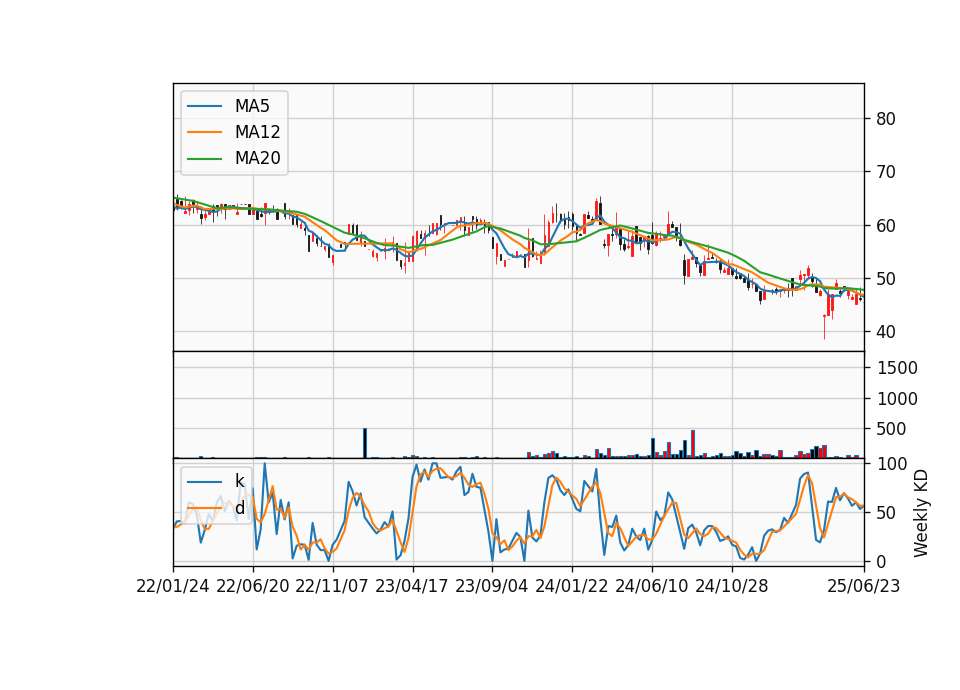Click the price axis value 60
960x690 pixels.
(886, 225)
